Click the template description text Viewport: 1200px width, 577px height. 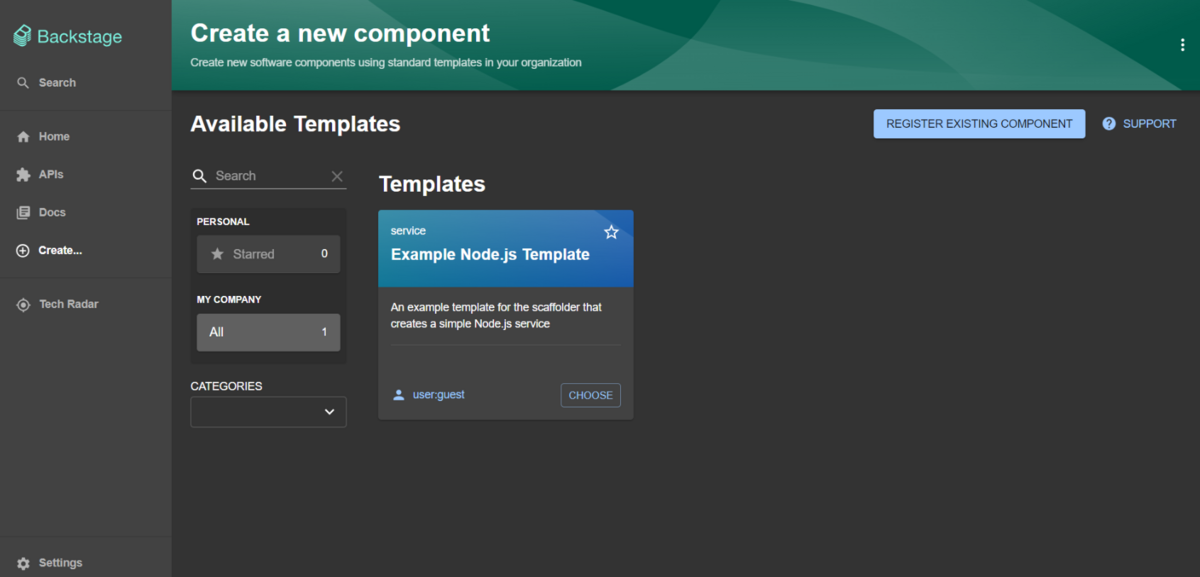(496, 315)
